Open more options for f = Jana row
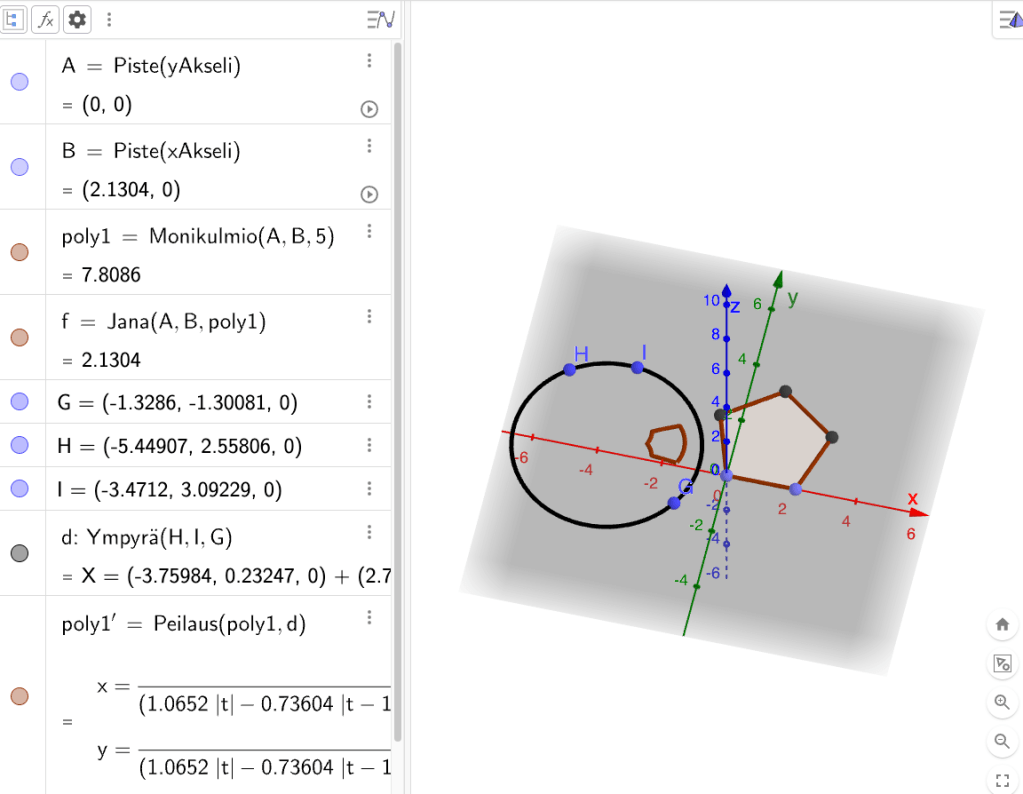The height and width of the screenshot is (794, 1023). (369, 316)
